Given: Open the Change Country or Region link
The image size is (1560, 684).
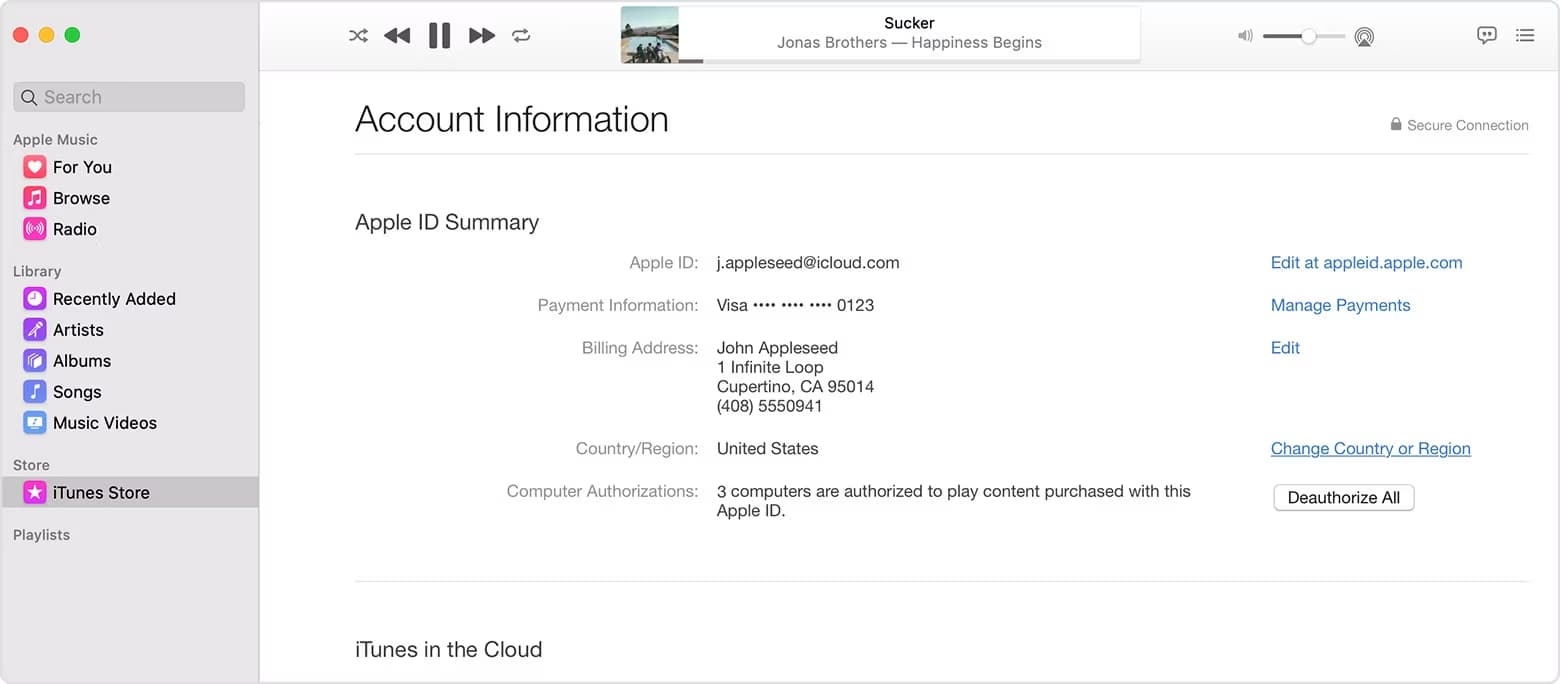Looking at the screenshot, I should 1370,449.
